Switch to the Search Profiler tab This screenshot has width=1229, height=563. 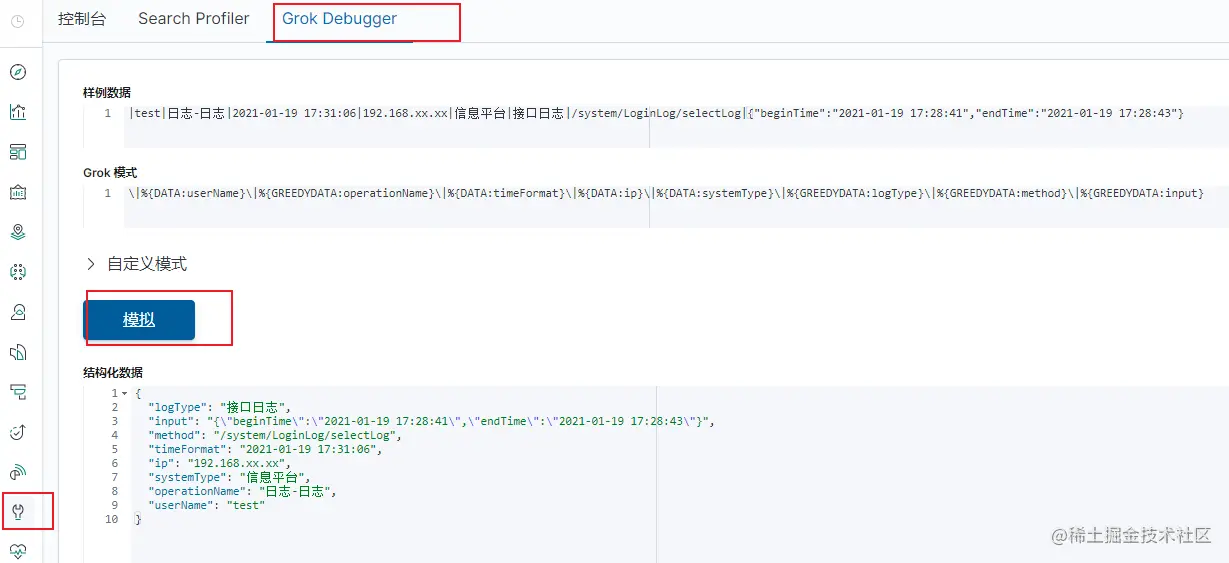point(194,19)
